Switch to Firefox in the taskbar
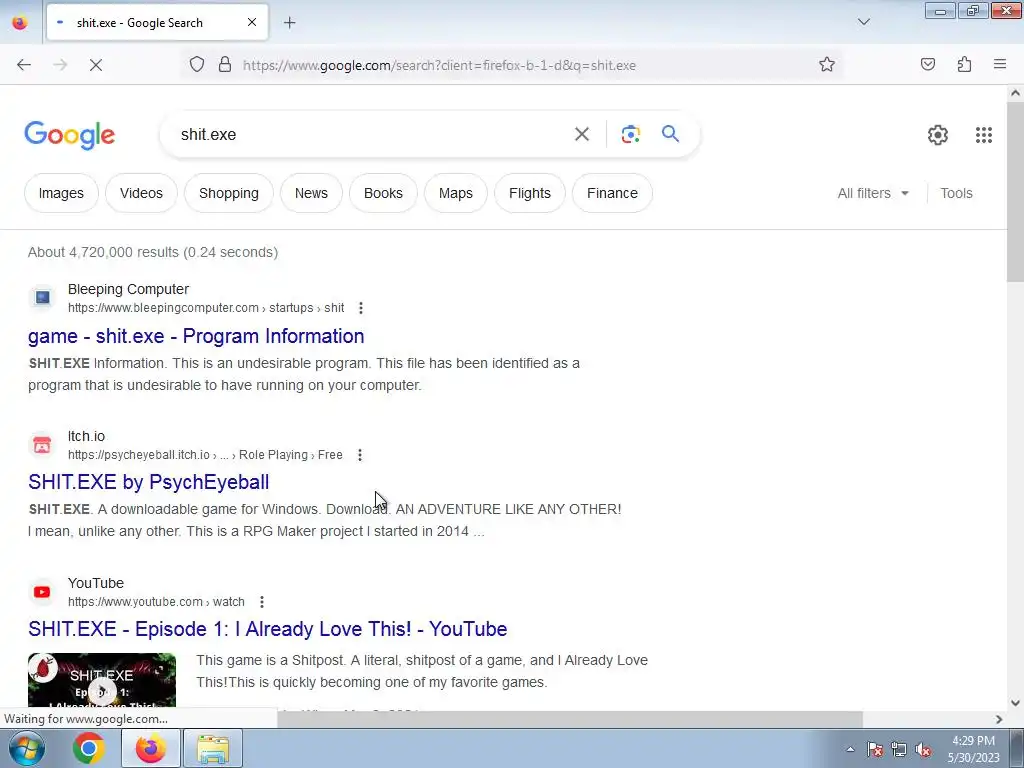The image size is (1024, 768). point(150,748)
